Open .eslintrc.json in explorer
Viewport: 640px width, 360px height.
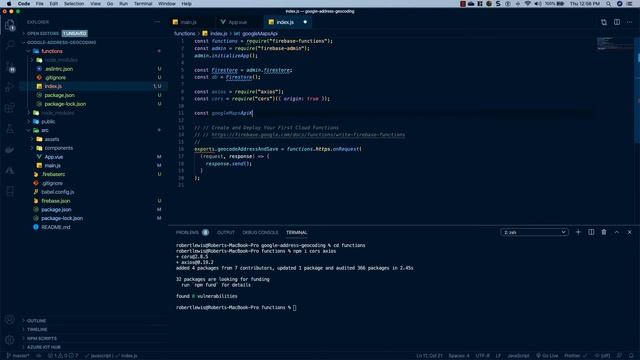pos(59,69)
